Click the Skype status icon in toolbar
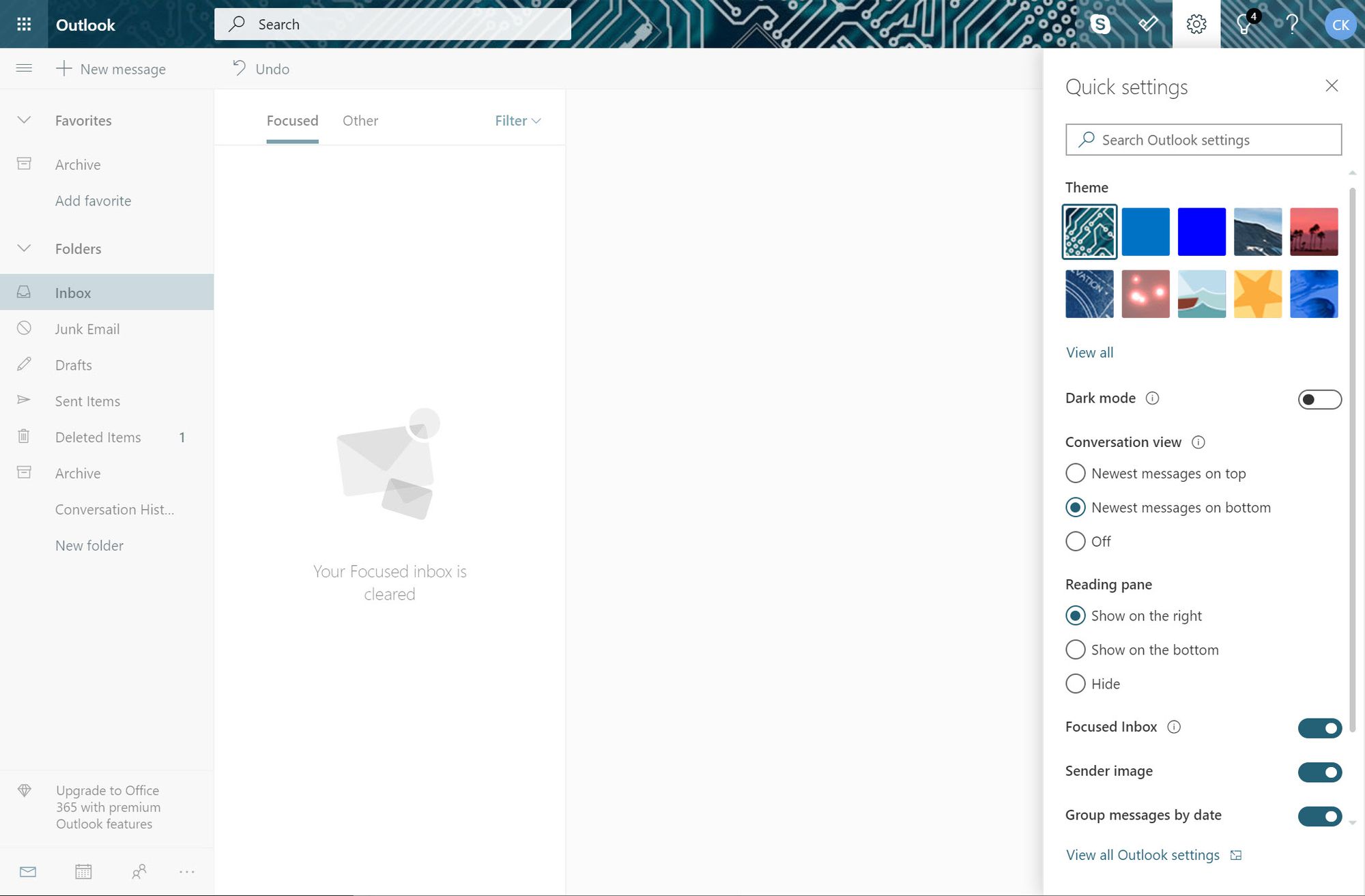The image size is (1365, 896). click(1100, 23)
